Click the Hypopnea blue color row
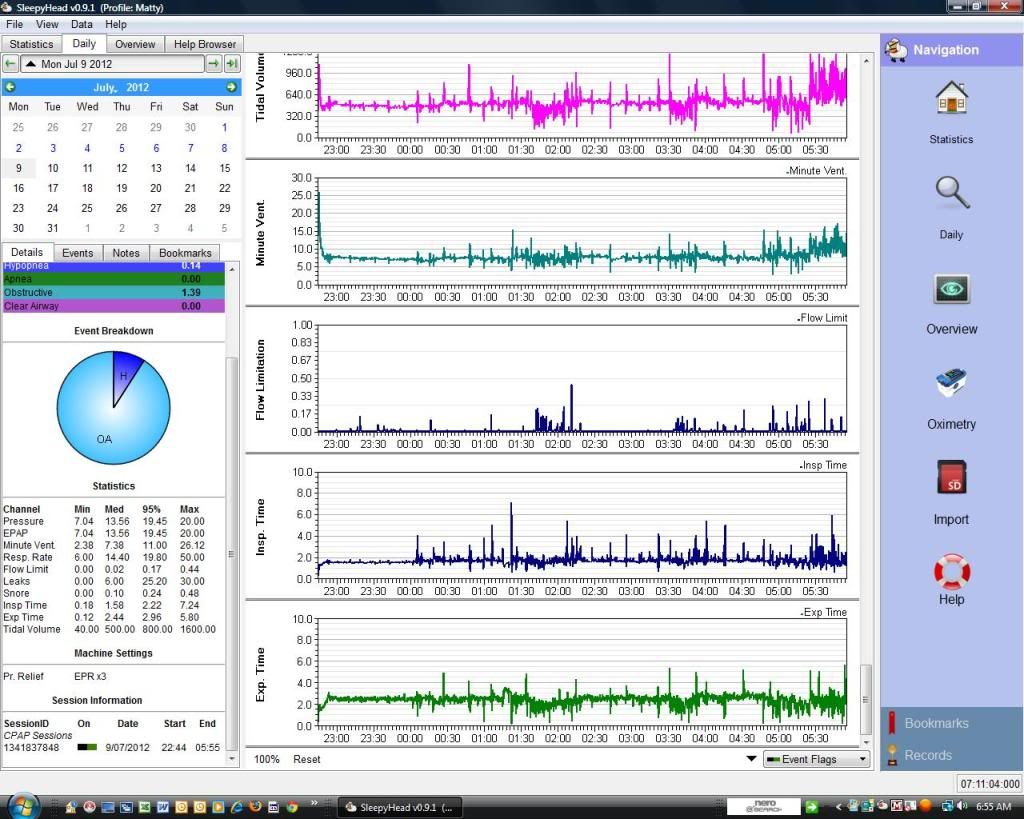This screenshot has height=819, width=1024. tap(114, 266)
